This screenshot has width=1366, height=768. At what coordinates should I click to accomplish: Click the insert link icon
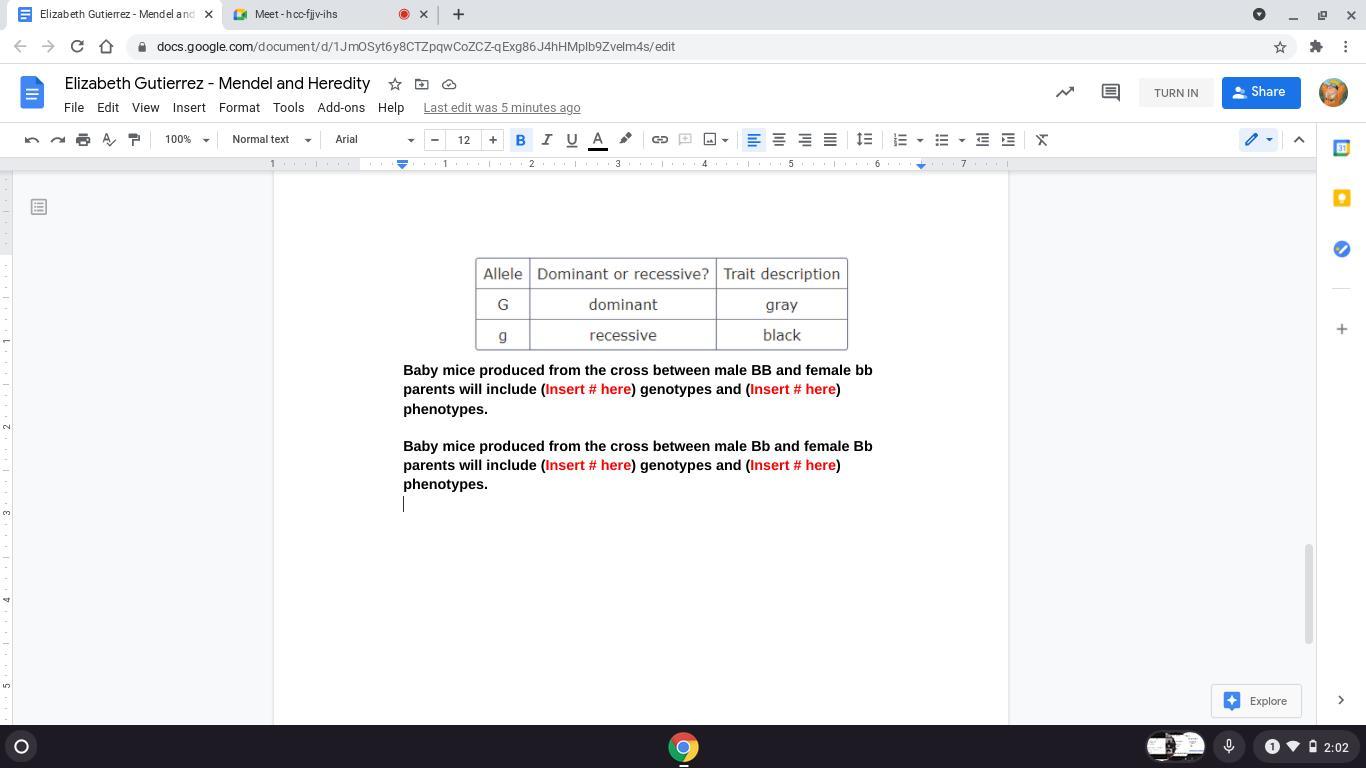tap(659, 140)
